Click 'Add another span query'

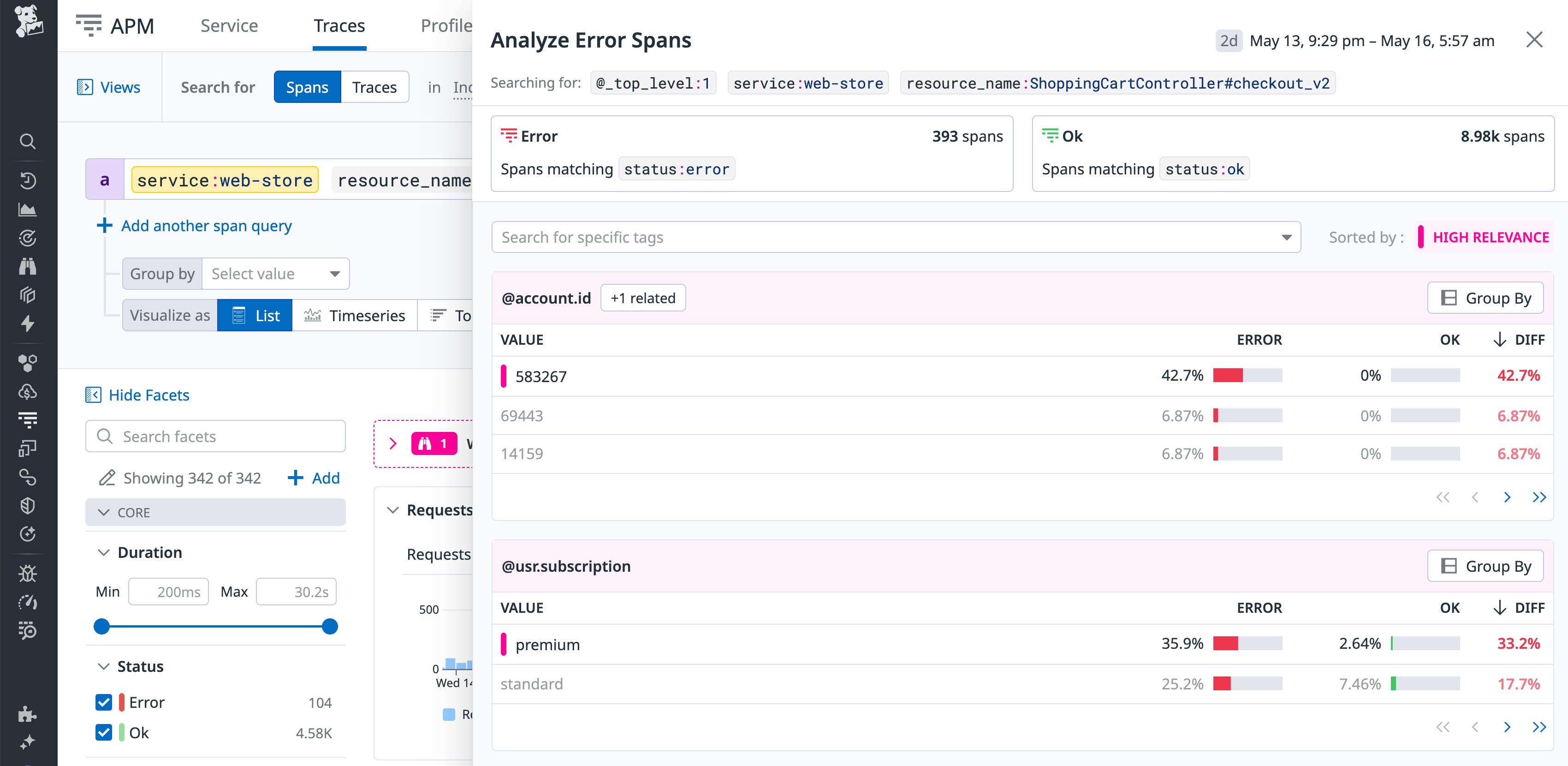tap(206, 225)
